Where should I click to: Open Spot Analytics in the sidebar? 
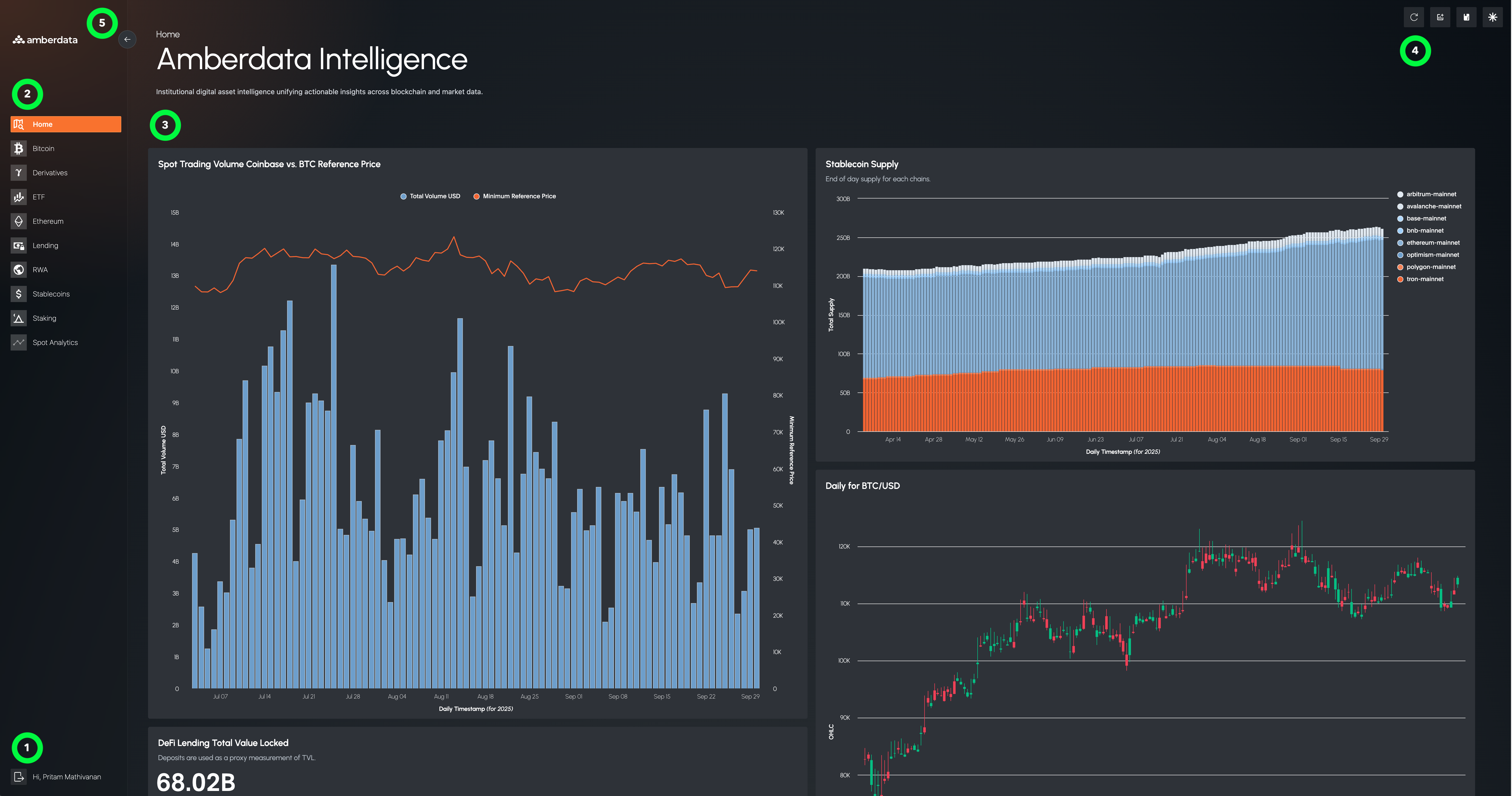[x=55, y=342]
